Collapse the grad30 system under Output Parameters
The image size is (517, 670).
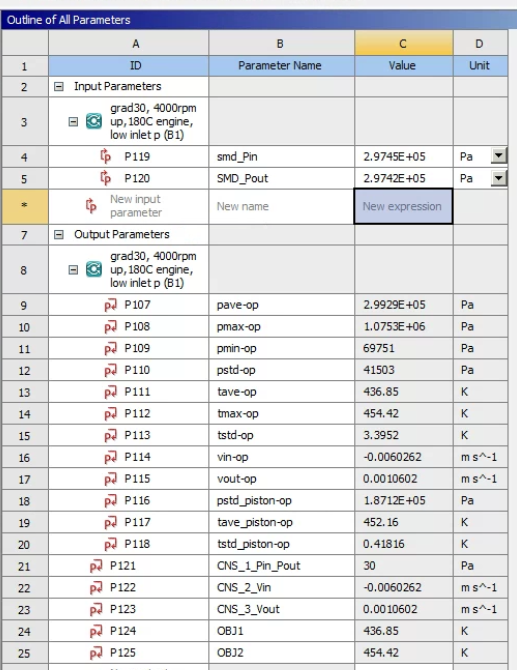pyautogui.click(x=73, y=270)
